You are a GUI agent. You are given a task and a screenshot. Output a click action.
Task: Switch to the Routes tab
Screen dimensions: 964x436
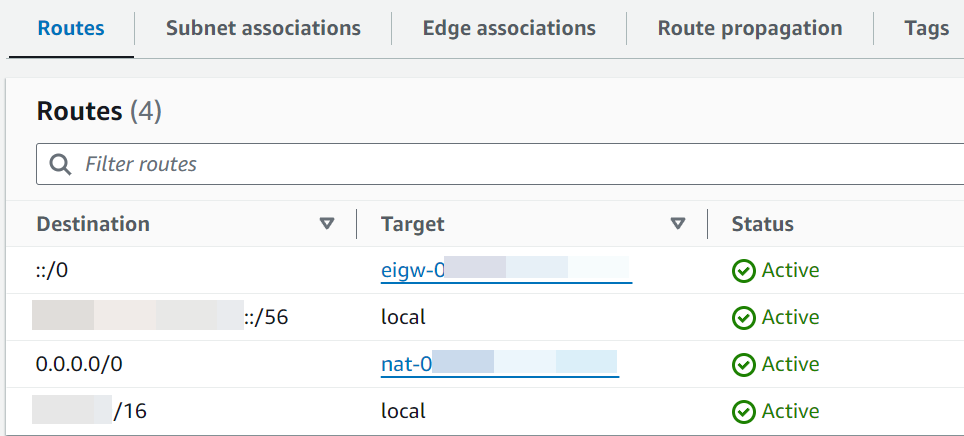coord(71,29)
